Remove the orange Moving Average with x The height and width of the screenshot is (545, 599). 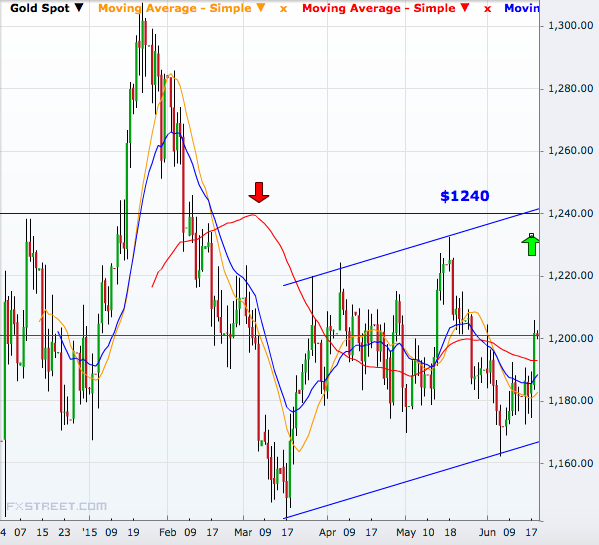point(283,9)
